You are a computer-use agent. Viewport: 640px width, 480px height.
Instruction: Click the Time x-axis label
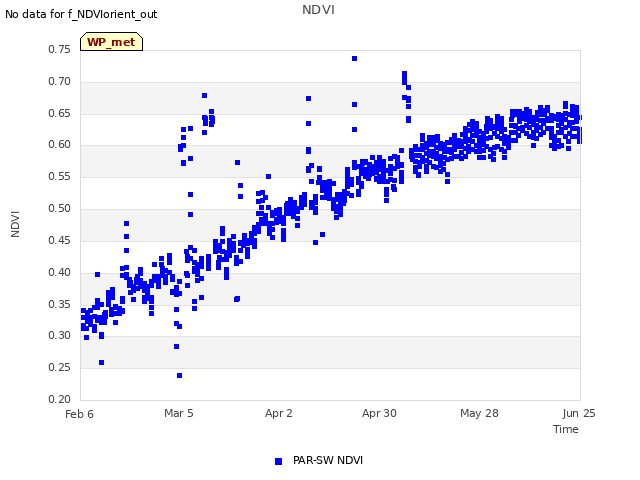point(565,429)
